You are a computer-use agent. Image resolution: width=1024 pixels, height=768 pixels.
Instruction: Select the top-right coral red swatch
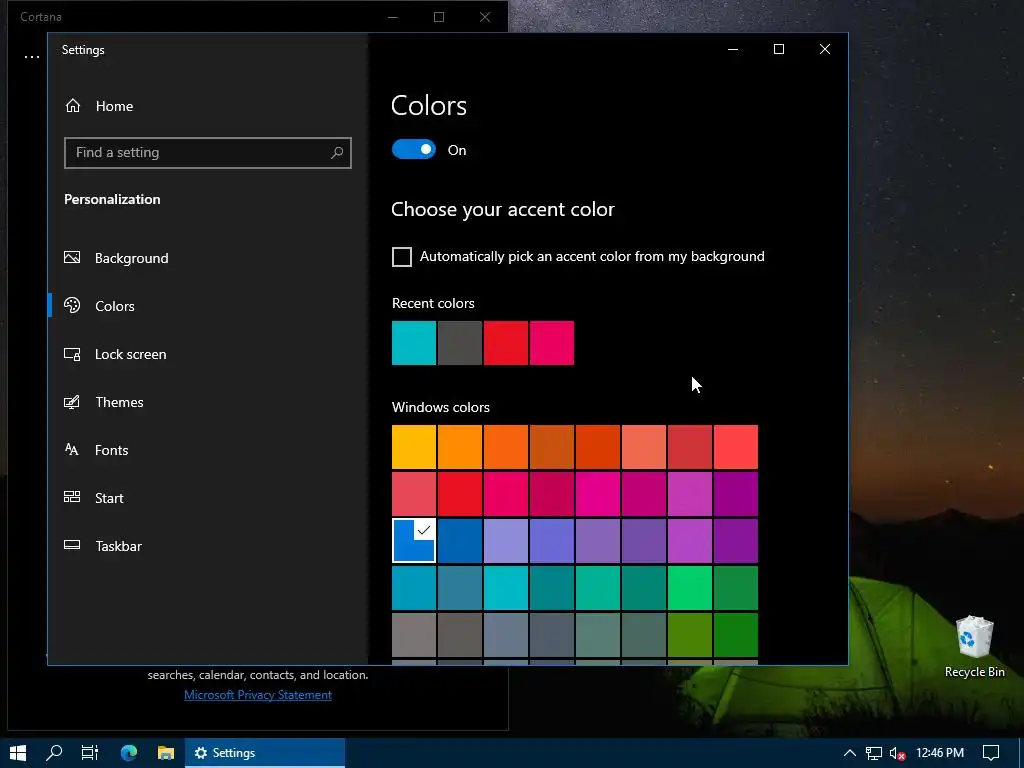(736, 447)
